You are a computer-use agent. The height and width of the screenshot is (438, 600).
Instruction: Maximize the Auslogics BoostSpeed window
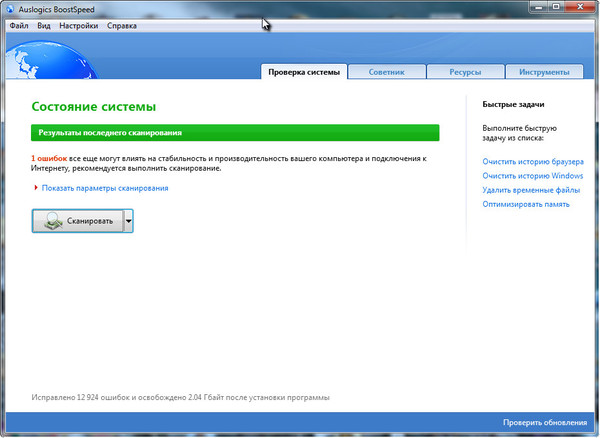(x=556, y=7)
